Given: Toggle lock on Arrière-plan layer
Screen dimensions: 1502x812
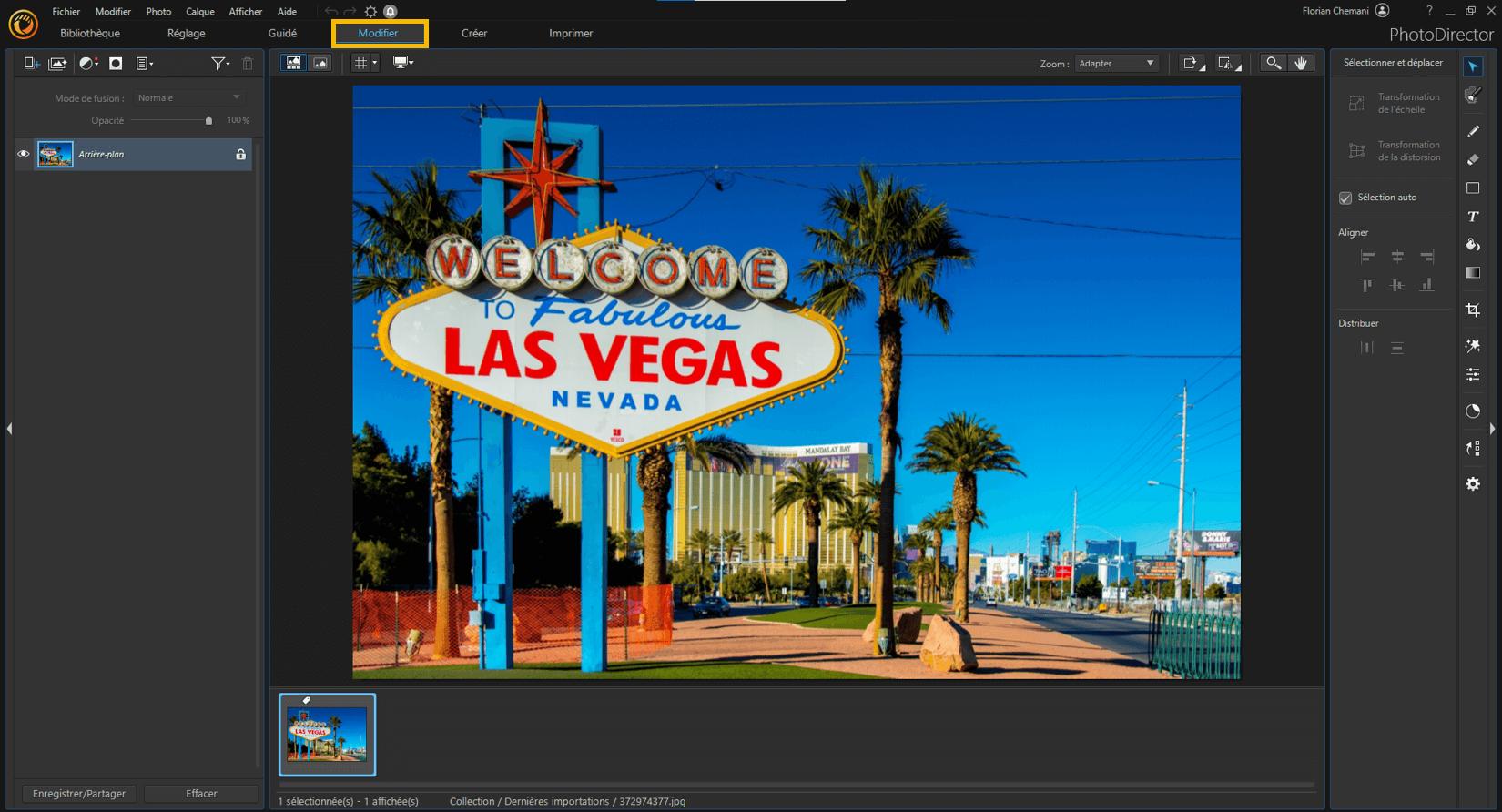Looking at the screenshot, I should 240,155.
